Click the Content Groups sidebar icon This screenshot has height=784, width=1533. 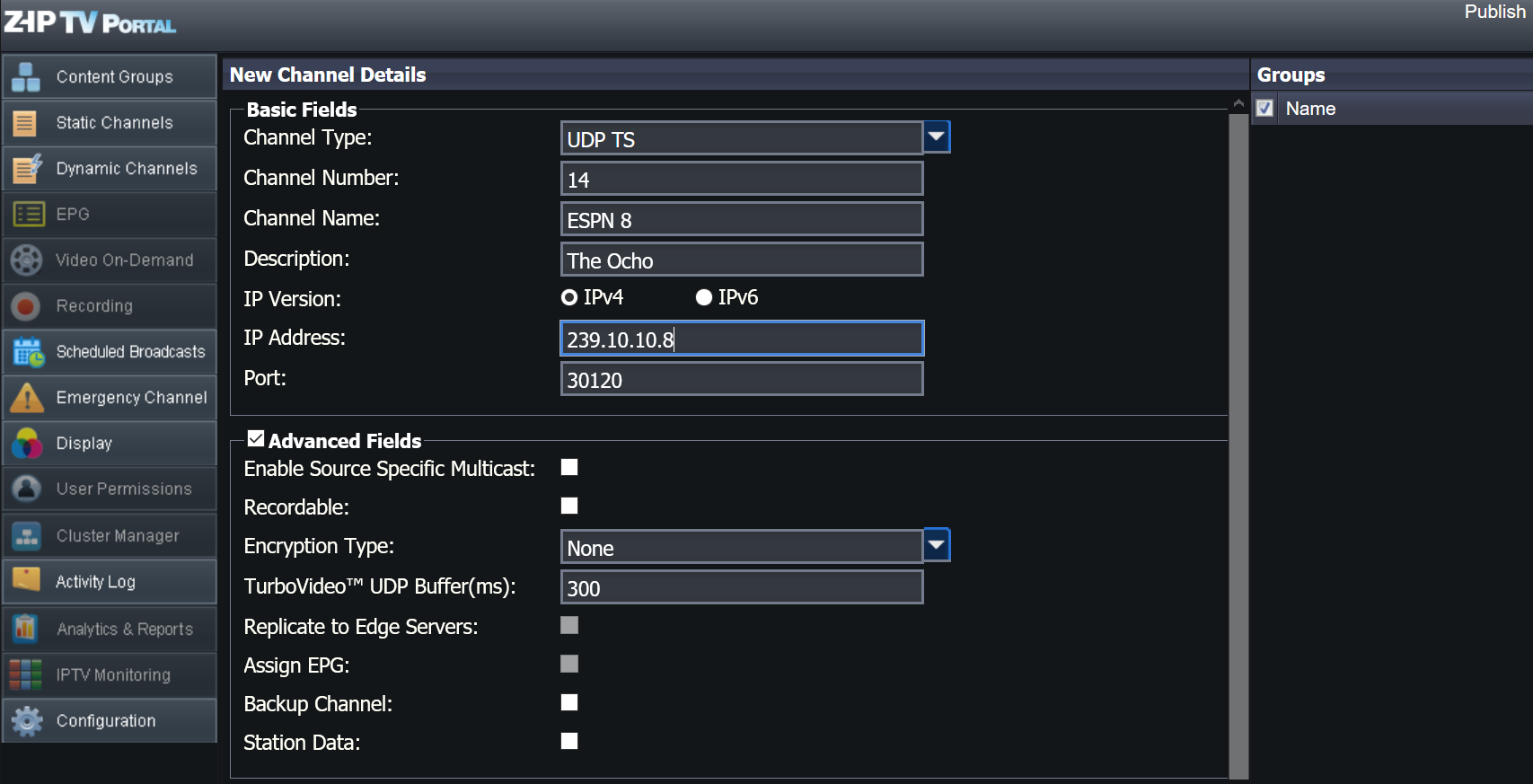[x=26, y=77]
